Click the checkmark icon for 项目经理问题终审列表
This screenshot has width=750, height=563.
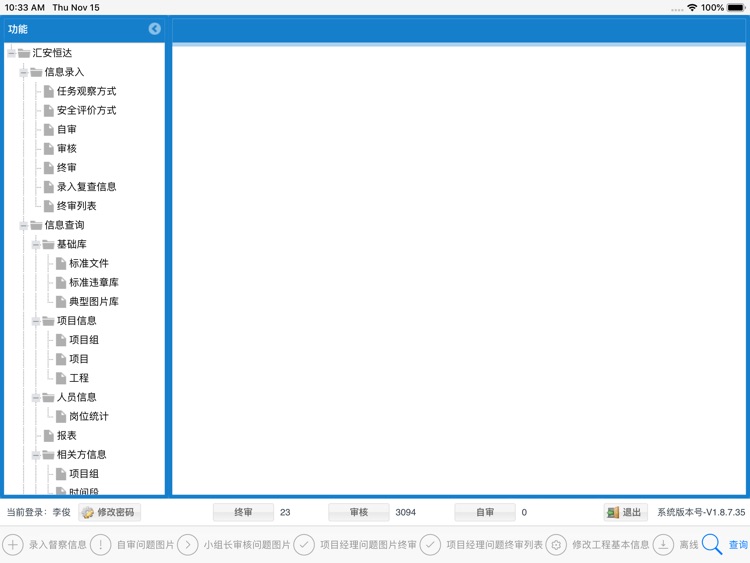[430, 545]
